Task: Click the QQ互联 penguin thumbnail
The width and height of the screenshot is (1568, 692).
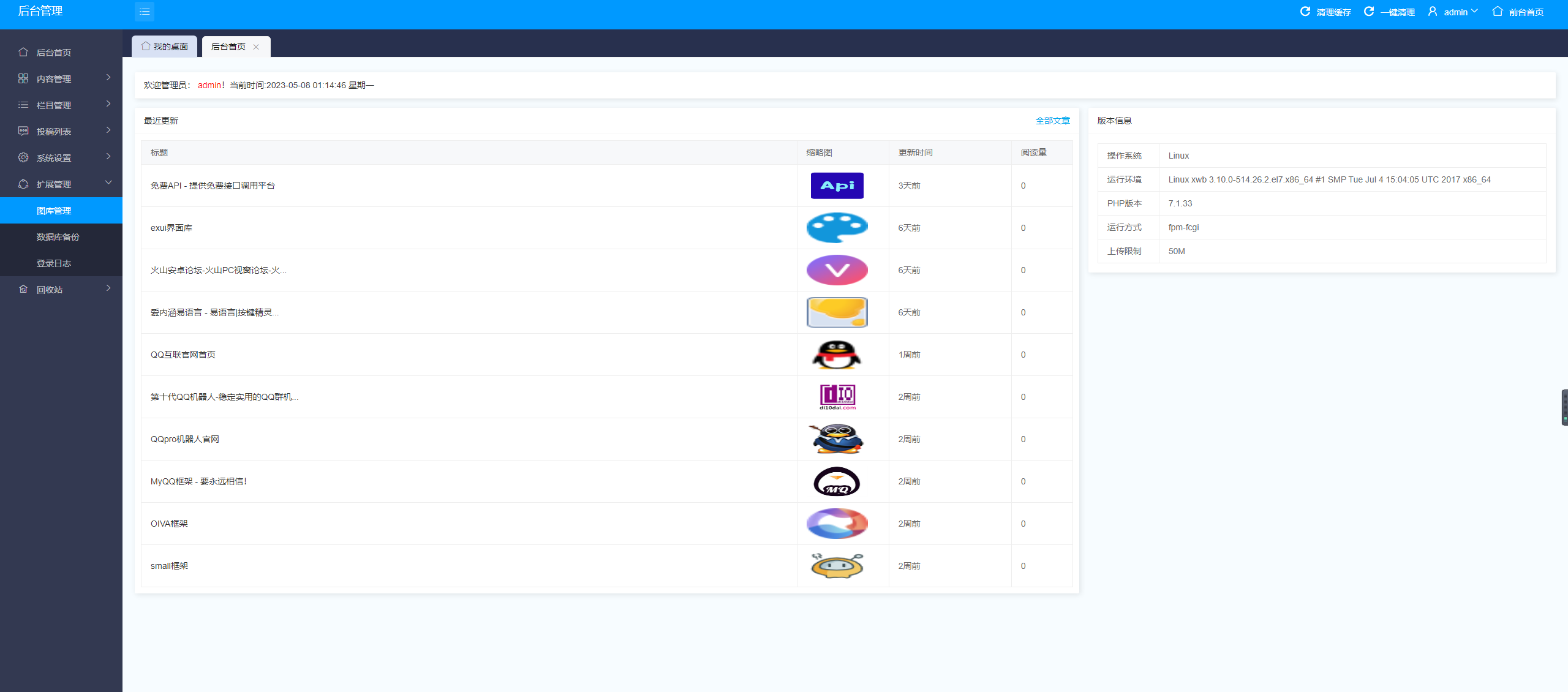Action: click(x=837, y=355)
